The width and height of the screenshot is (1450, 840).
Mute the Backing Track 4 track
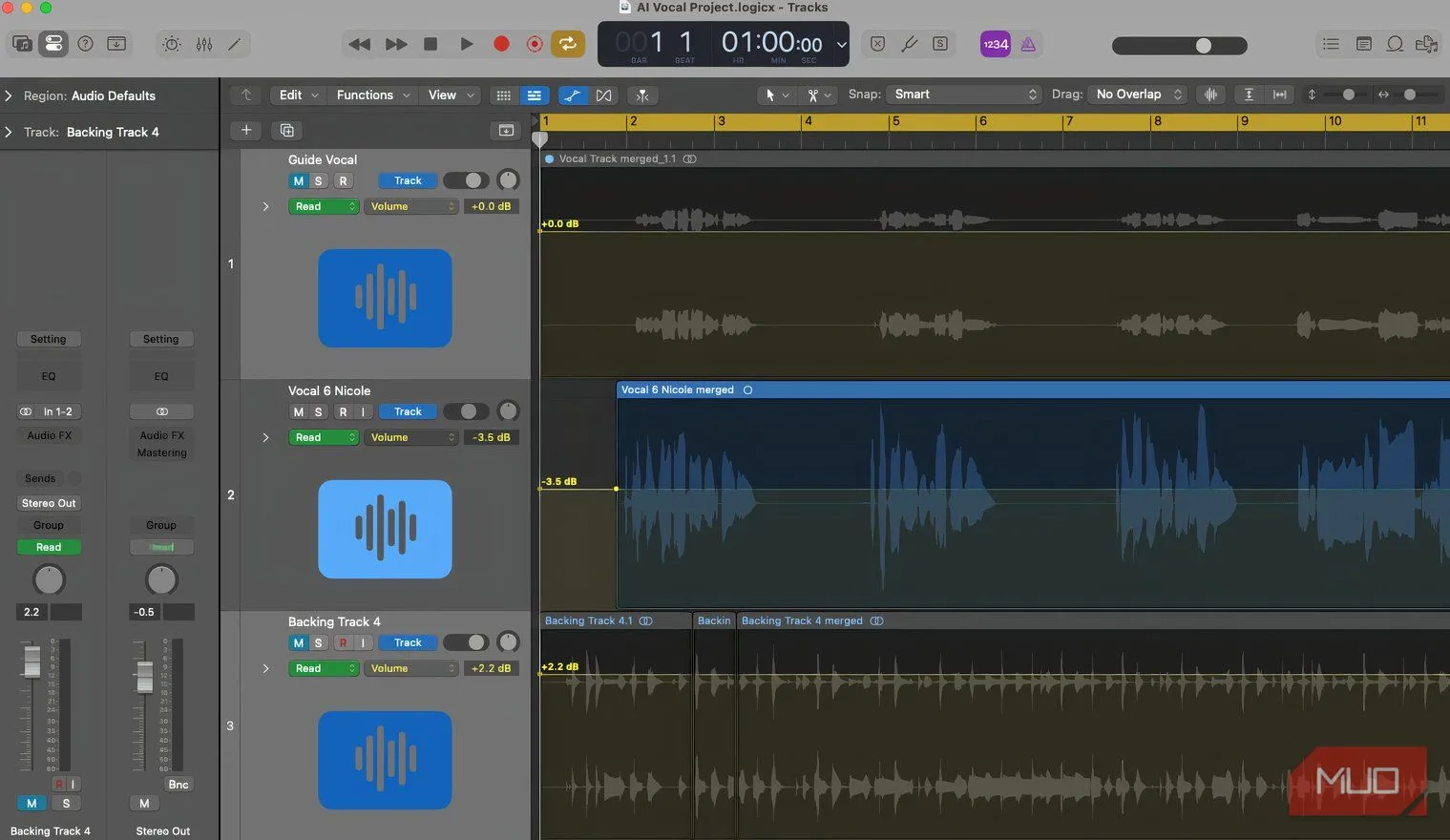click(x=298, y=642)
